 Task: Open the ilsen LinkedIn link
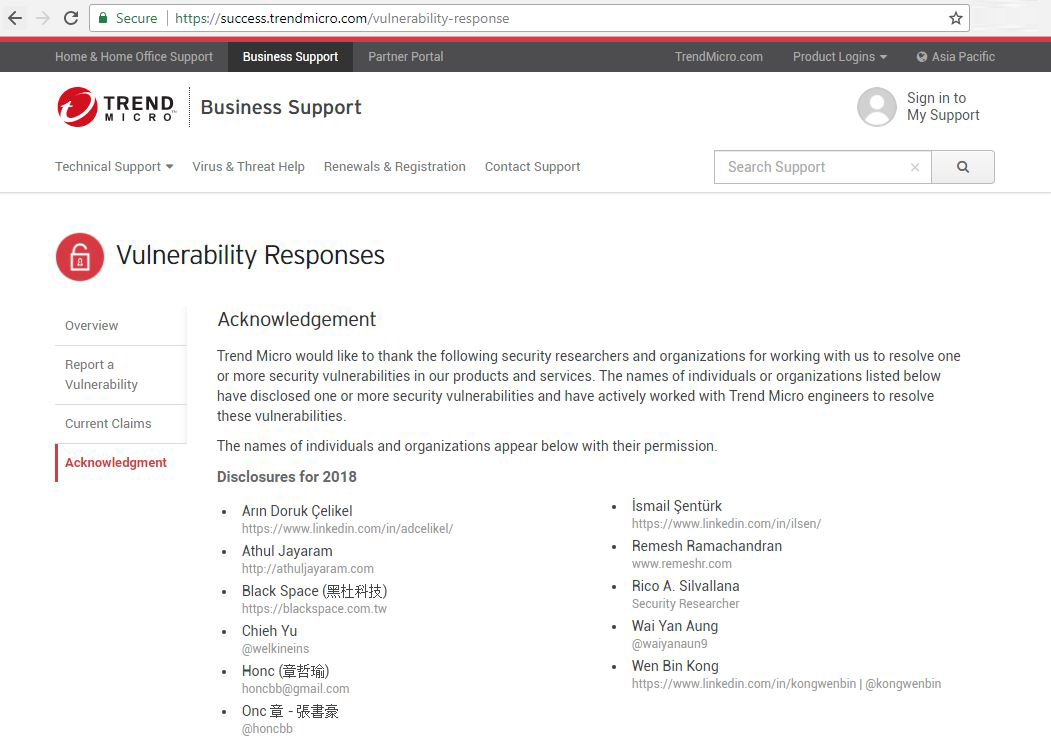[726, 524]
